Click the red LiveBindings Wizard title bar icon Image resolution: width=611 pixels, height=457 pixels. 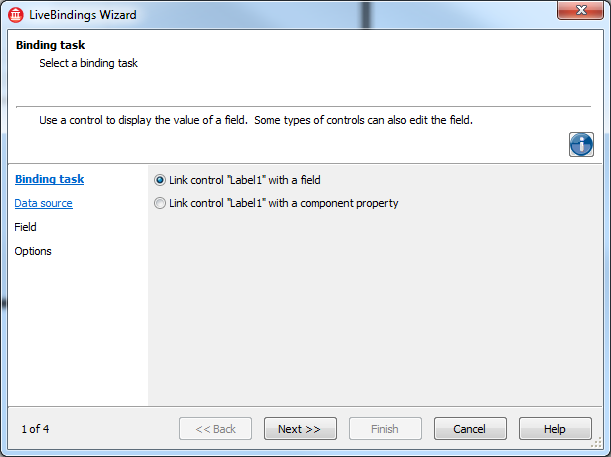coord(16,15)
